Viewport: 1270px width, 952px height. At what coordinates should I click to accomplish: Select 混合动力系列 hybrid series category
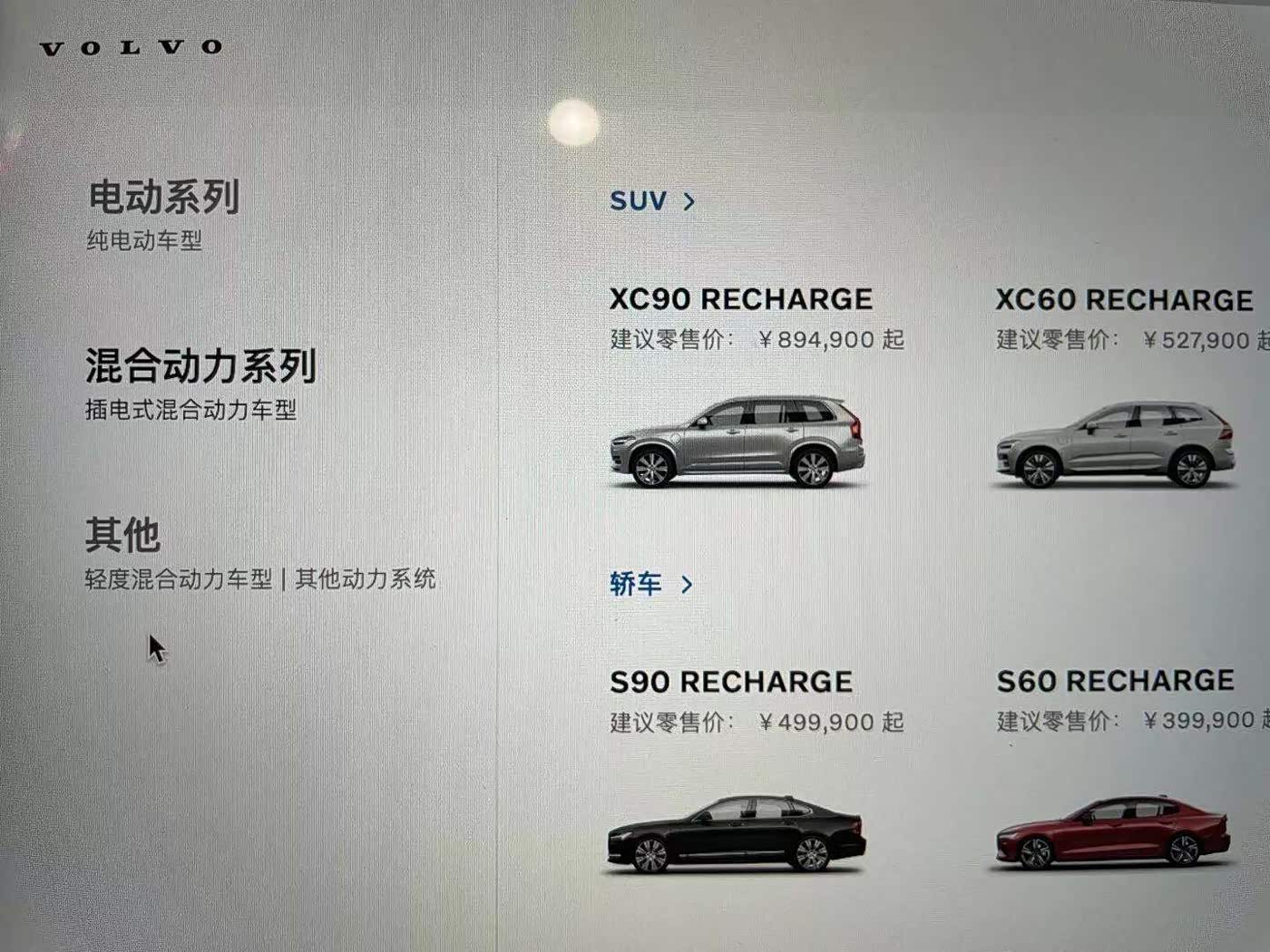coord(200,366)
